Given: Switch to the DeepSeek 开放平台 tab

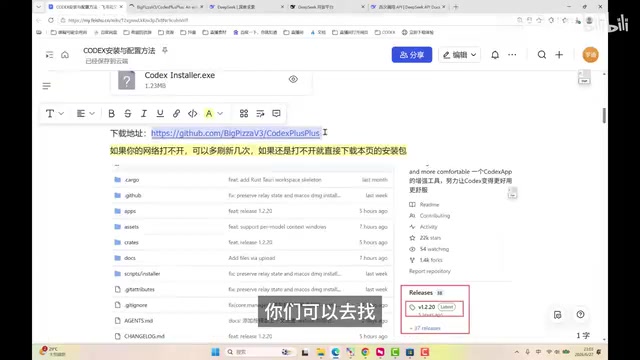Looking at the screenshot, I should [x=327, y=7].
